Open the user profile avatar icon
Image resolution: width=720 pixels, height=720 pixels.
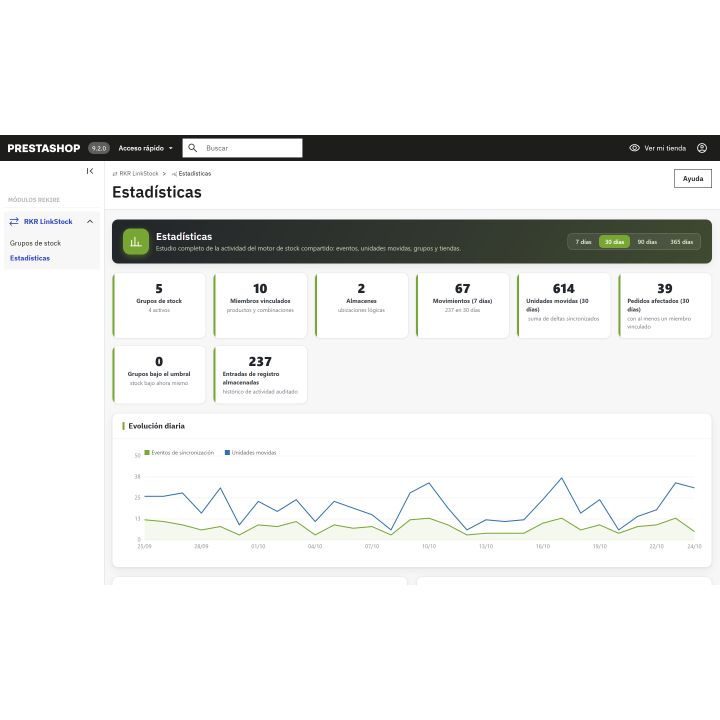click(x=702, y=148)
